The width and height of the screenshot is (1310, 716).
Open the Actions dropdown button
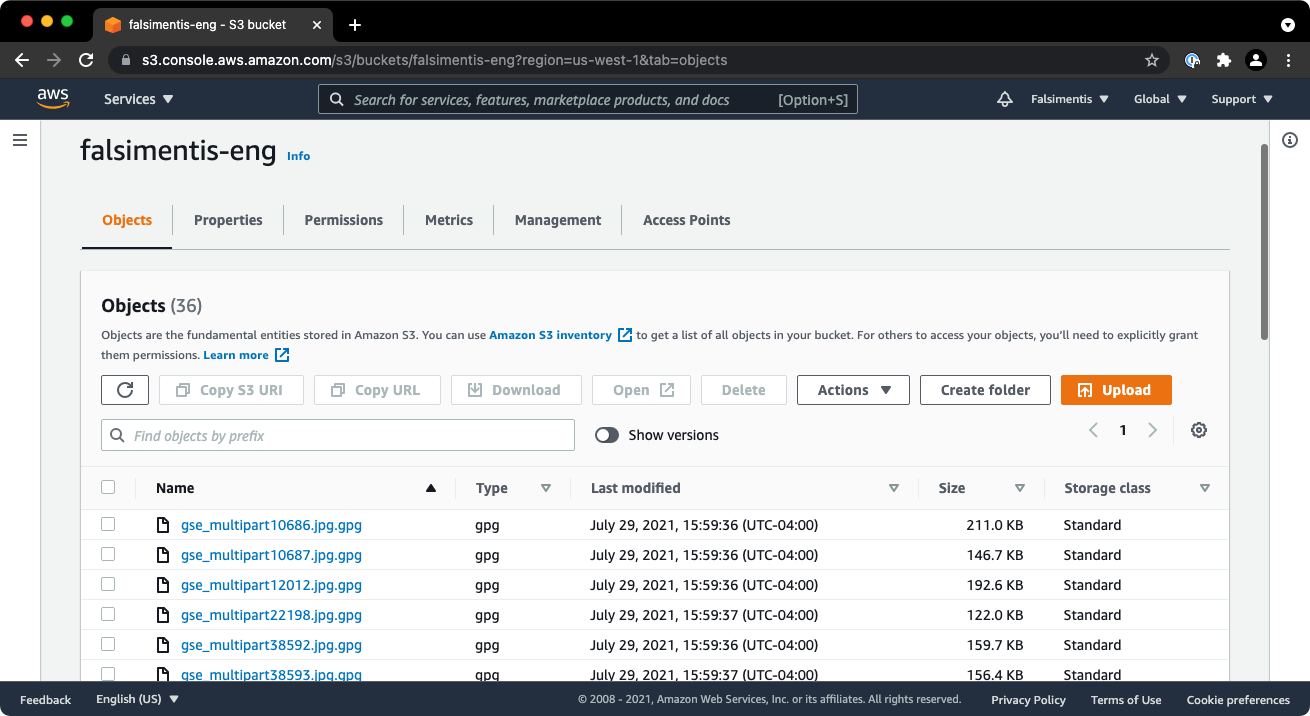[853, 390]
